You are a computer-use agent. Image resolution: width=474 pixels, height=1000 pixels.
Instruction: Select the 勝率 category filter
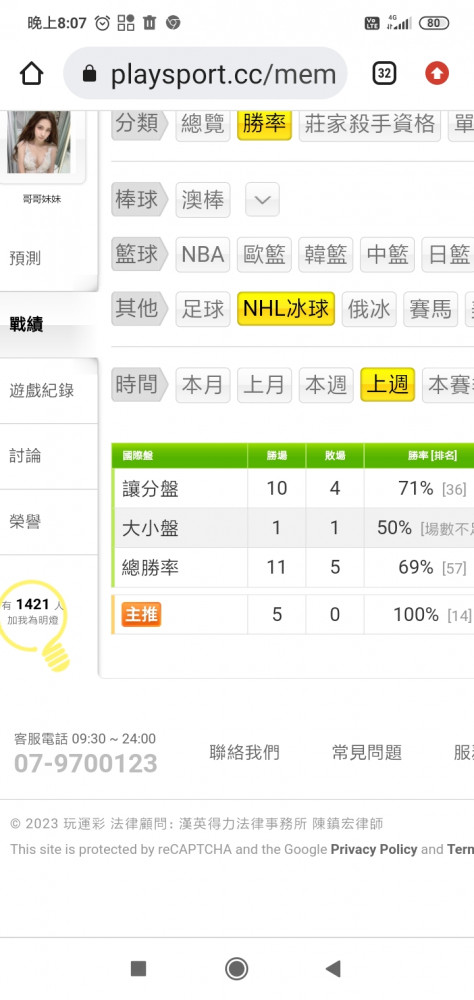coord(264,123)
